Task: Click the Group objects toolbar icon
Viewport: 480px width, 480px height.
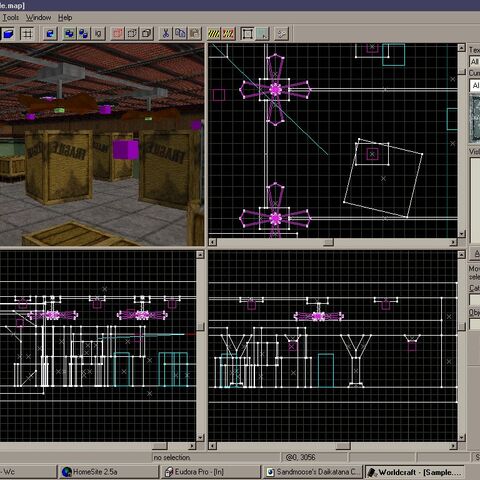Action: [x=69, y=33]
